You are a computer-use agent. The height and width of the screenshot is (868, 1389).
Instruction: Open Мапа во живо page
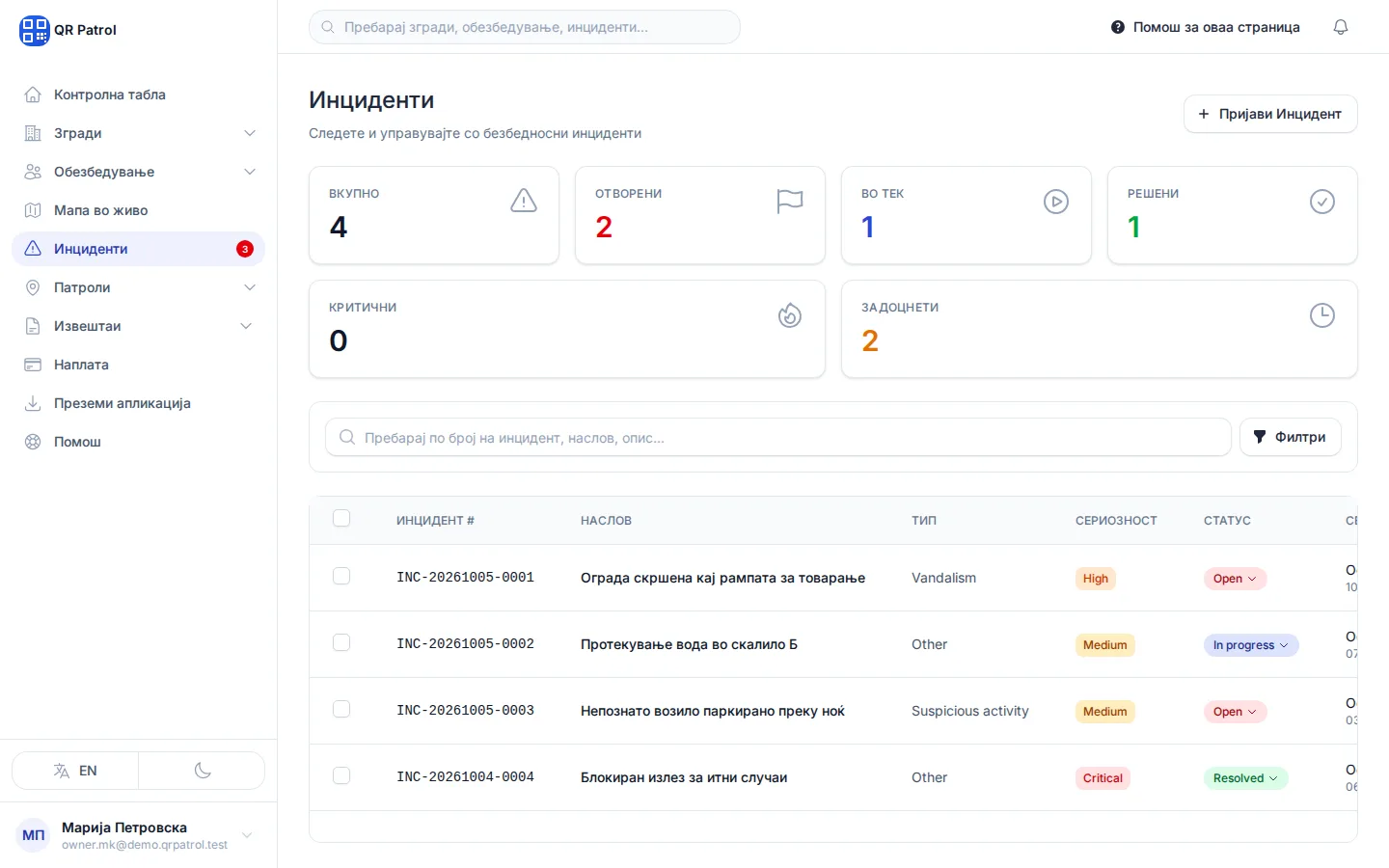(138, 210)
